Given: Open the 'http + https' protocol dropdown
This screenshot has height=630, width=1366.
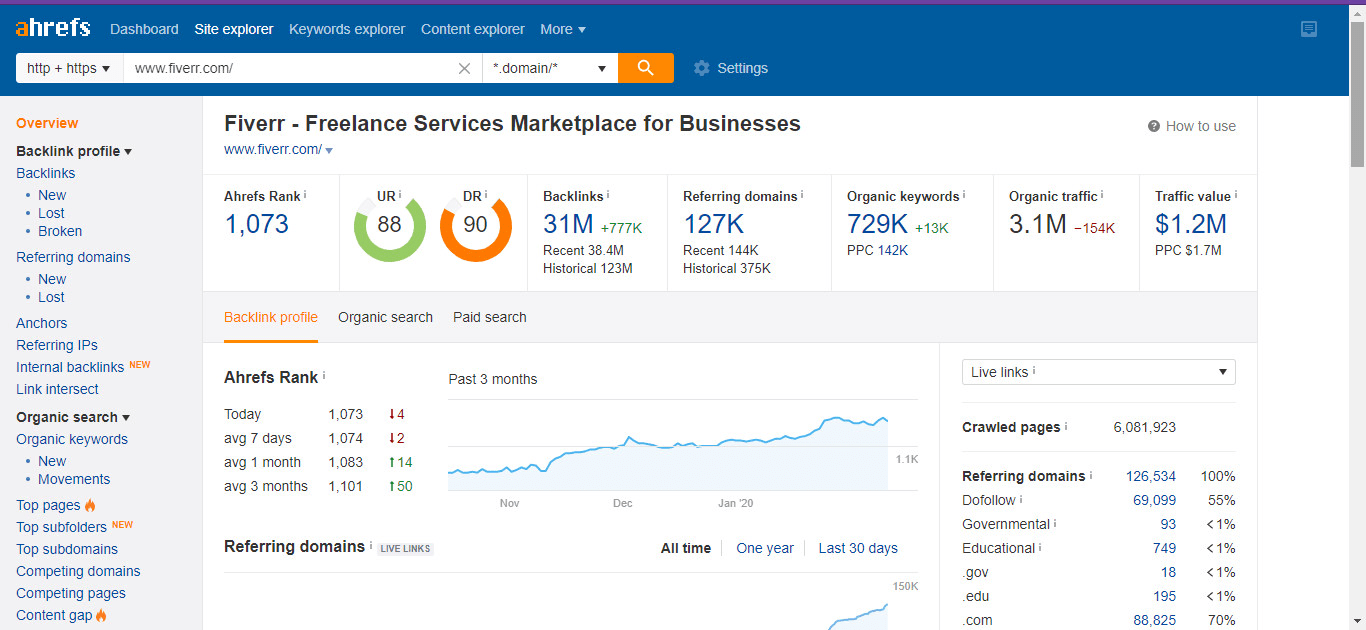Looking at the screenshot, I should coord(68,68).
